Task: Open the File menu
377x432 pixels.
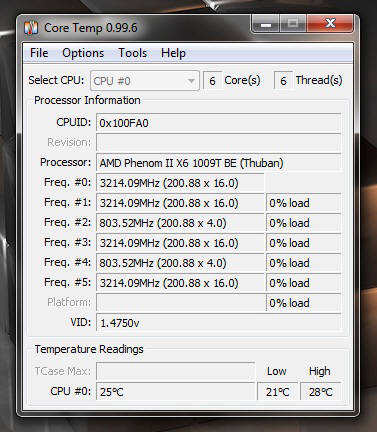Action: [39, 53]
